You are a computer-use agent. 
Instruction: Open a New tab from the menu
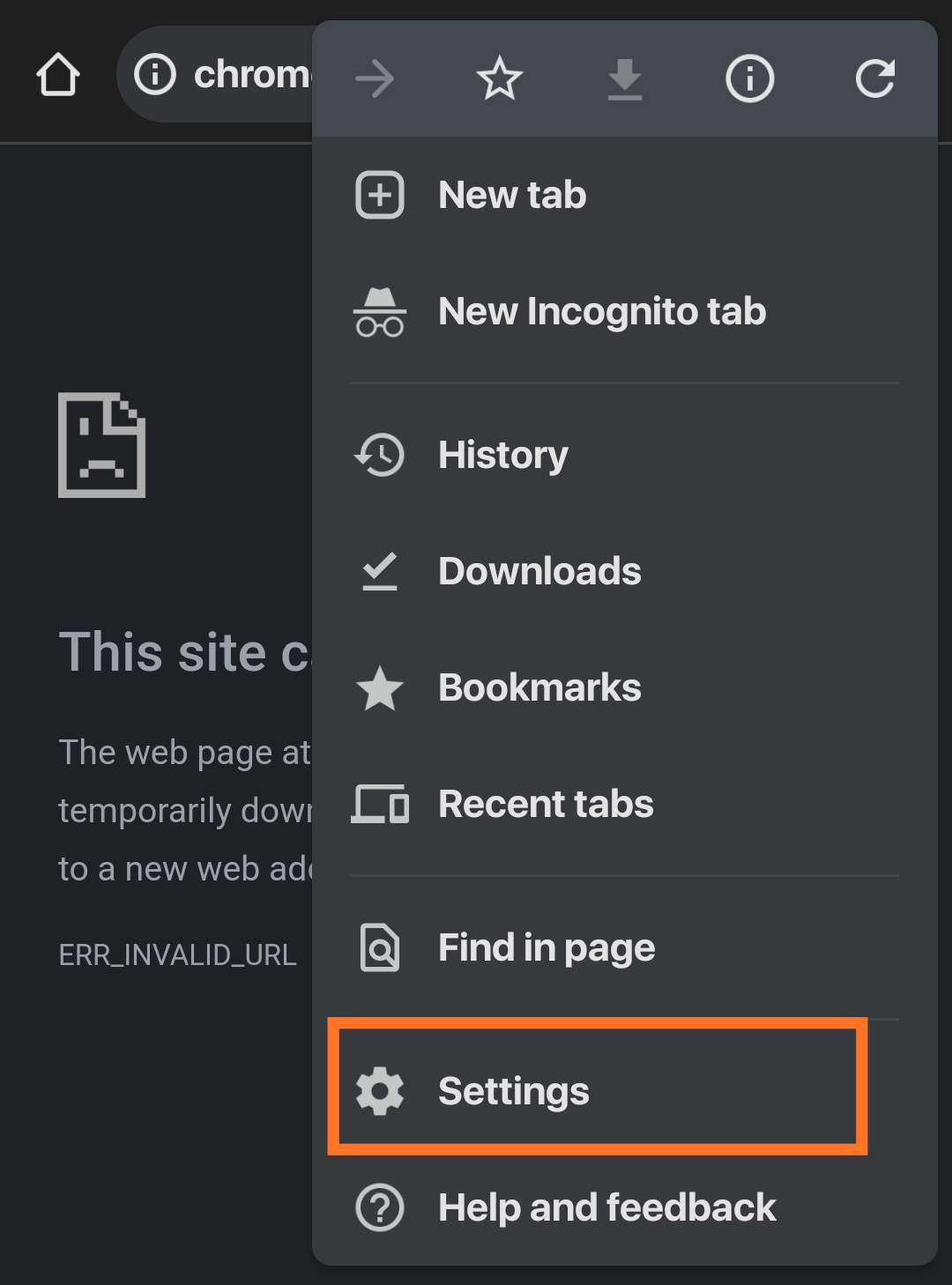click(x=512, y=195)
